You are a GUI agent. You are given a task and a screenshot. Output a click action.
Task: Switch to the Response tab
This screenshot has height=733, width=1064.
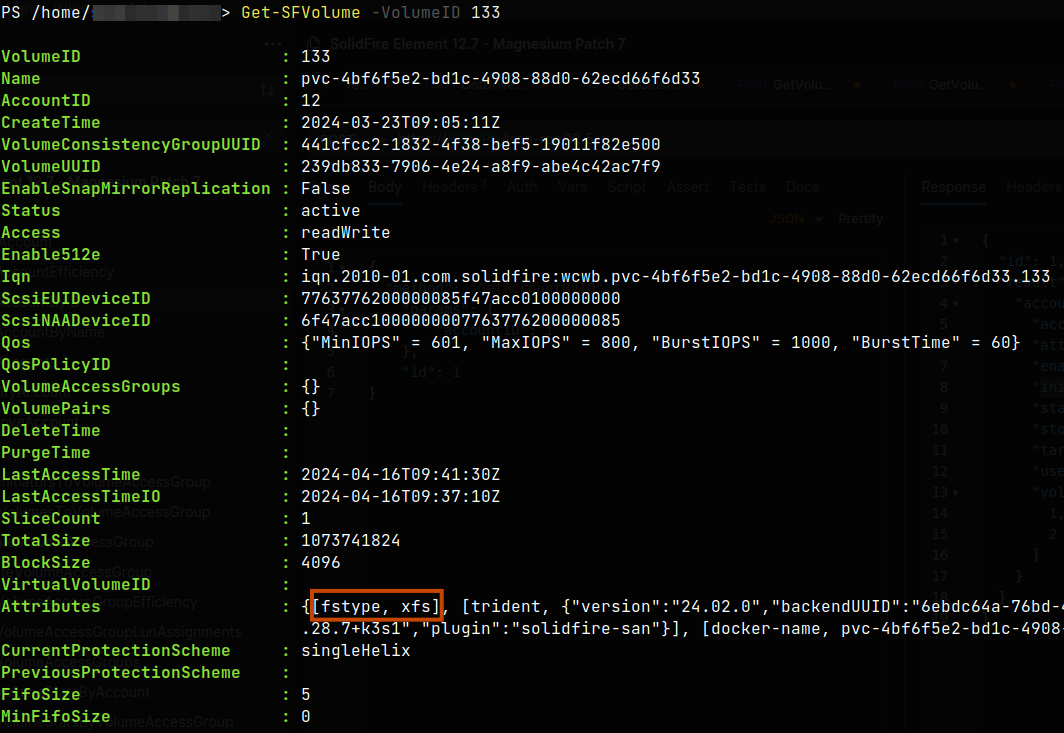[953, 187]
